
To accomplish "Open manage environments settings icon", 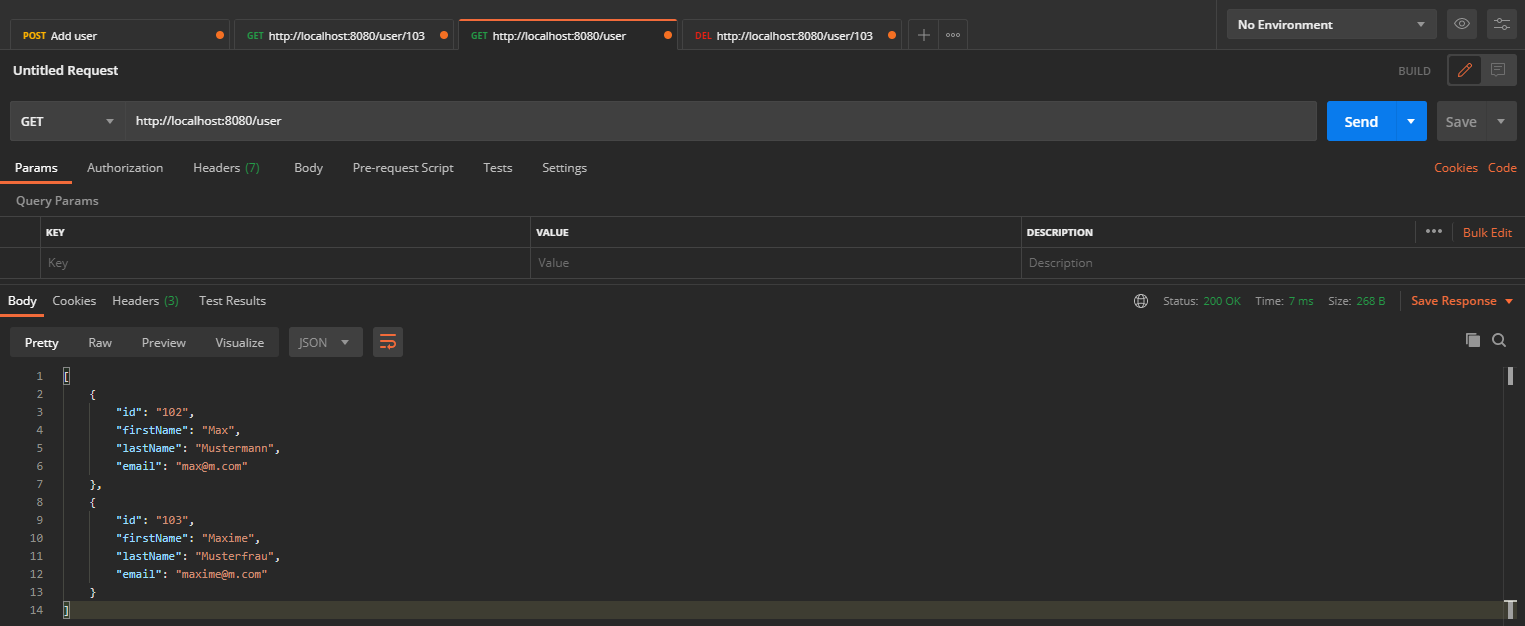I will click(x=1501, y=24).
